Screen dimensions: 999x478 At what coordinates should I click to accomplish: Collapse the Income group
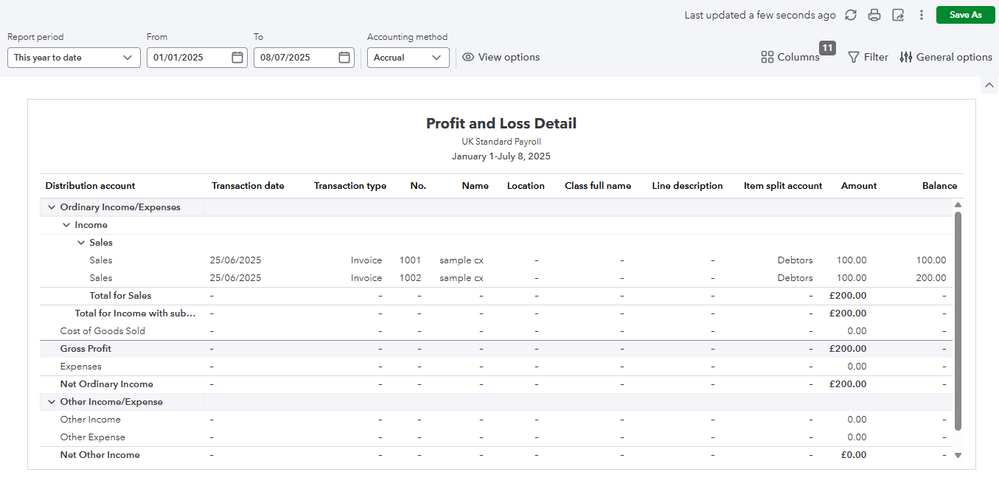66,225
